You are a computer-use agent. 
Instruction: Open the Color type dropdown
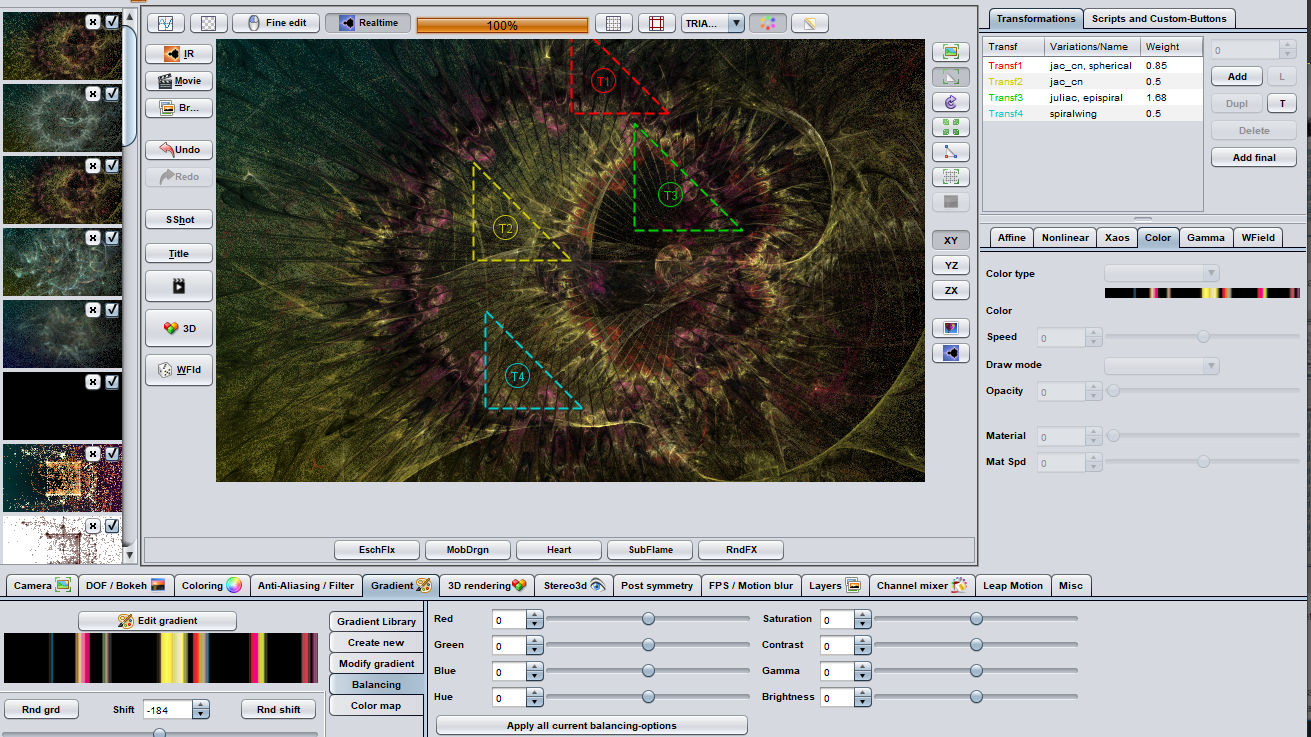[1161, 273]
